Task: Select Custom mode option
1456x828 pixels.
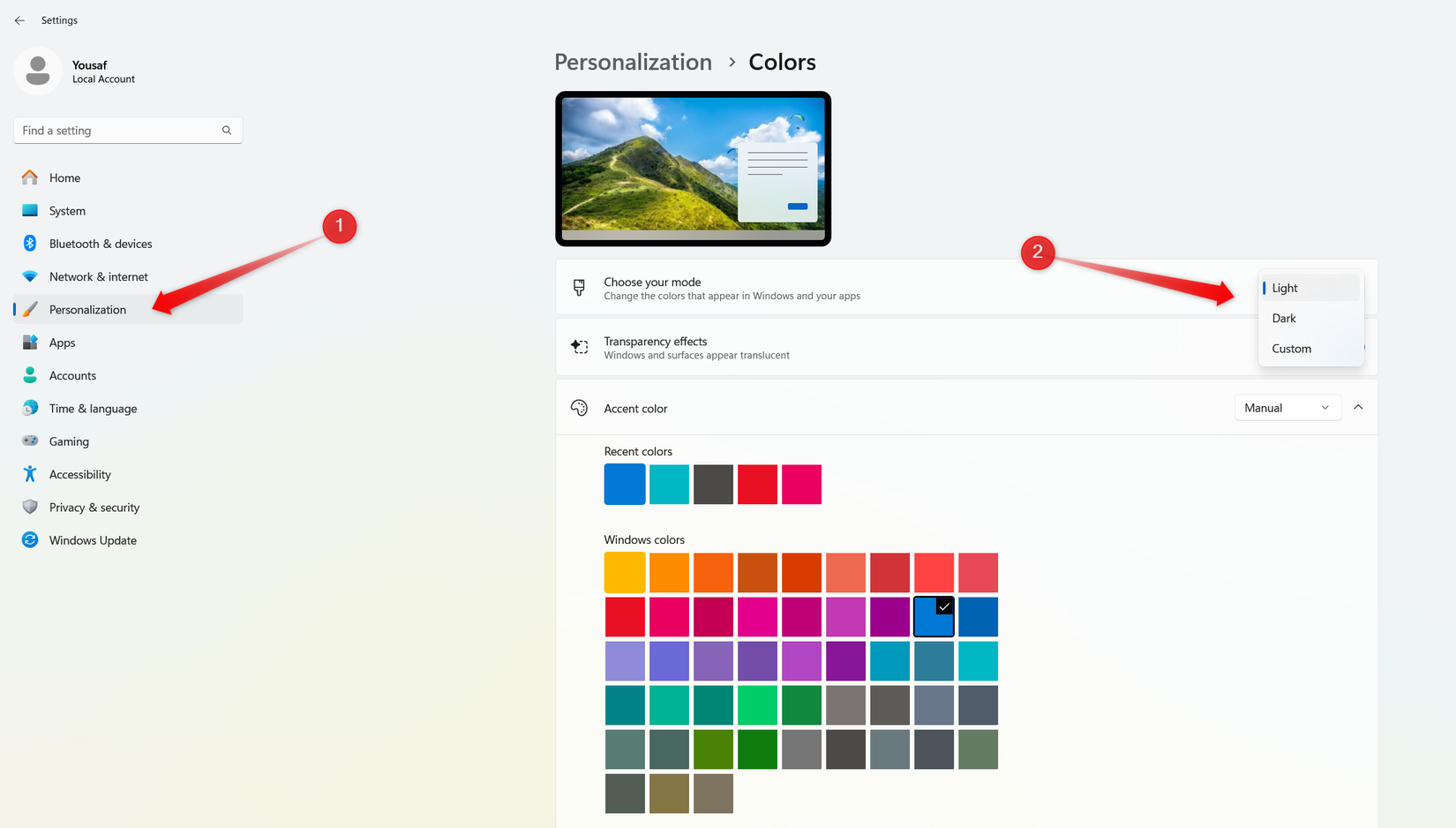Action: click(1291, 349)
